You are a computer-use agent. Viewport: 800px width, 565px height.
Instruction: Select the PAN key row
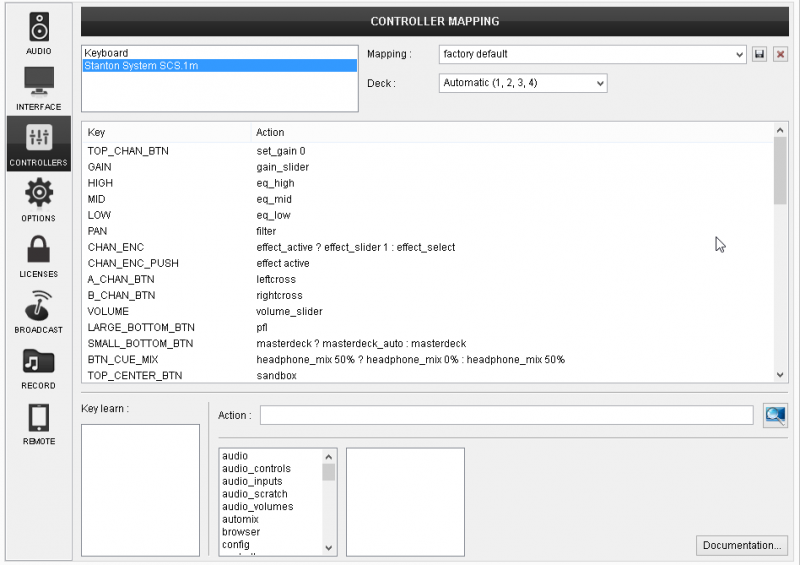428,231
